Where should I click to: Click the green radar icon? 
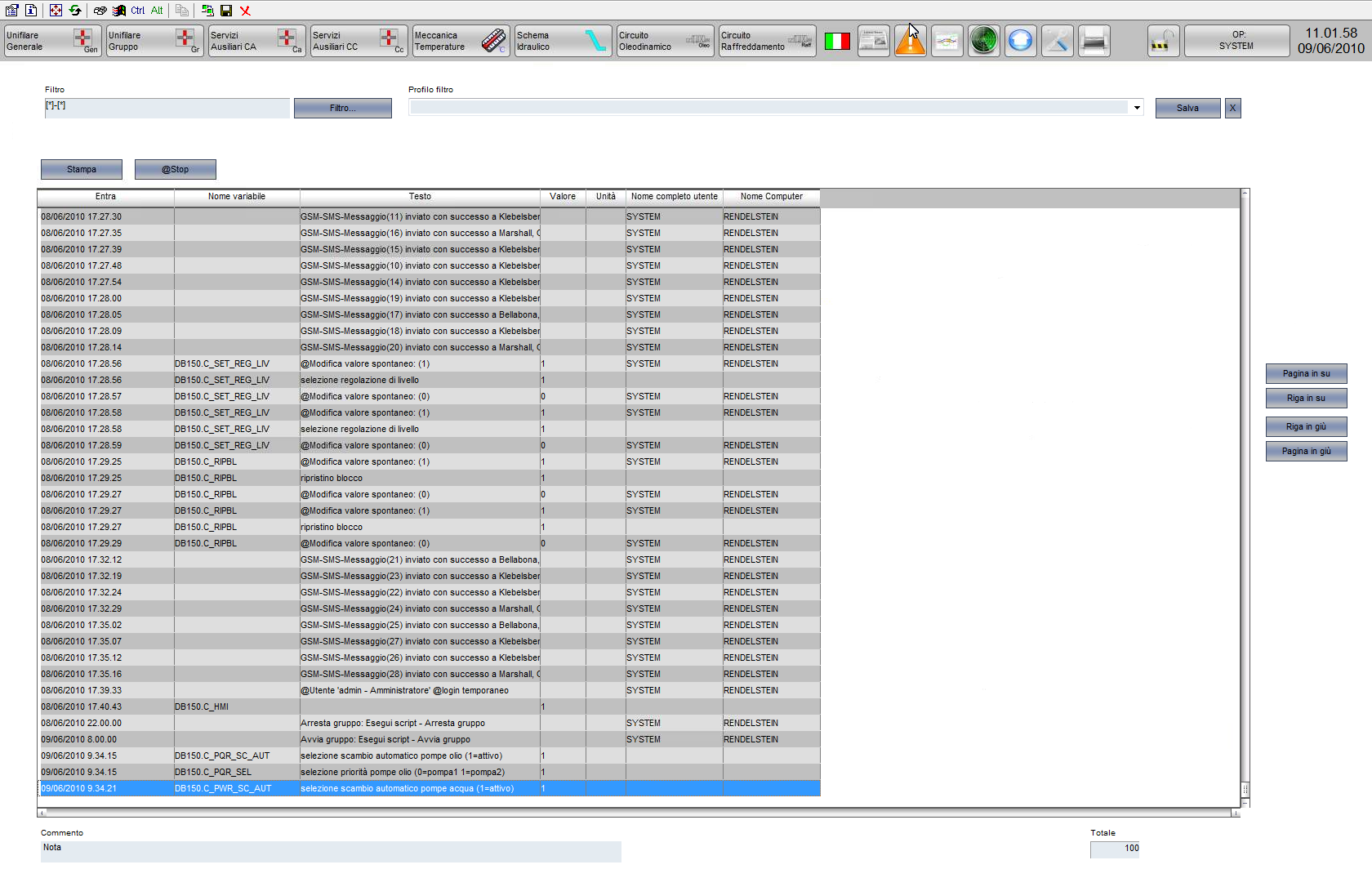click(x=984, y=41)
